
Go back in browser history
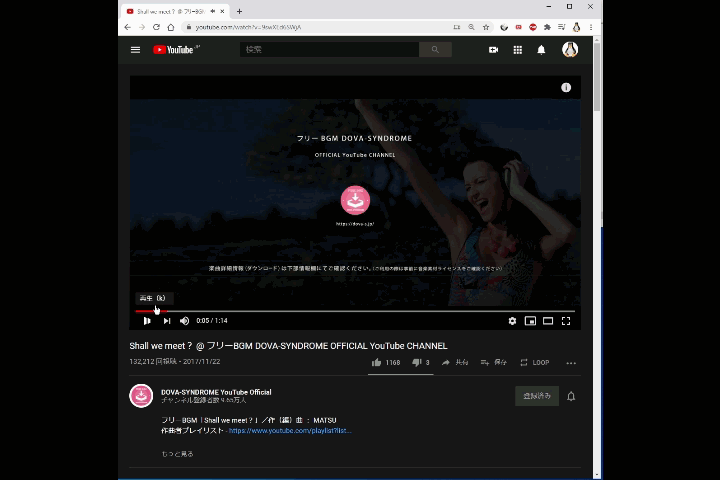pos(128,27)
